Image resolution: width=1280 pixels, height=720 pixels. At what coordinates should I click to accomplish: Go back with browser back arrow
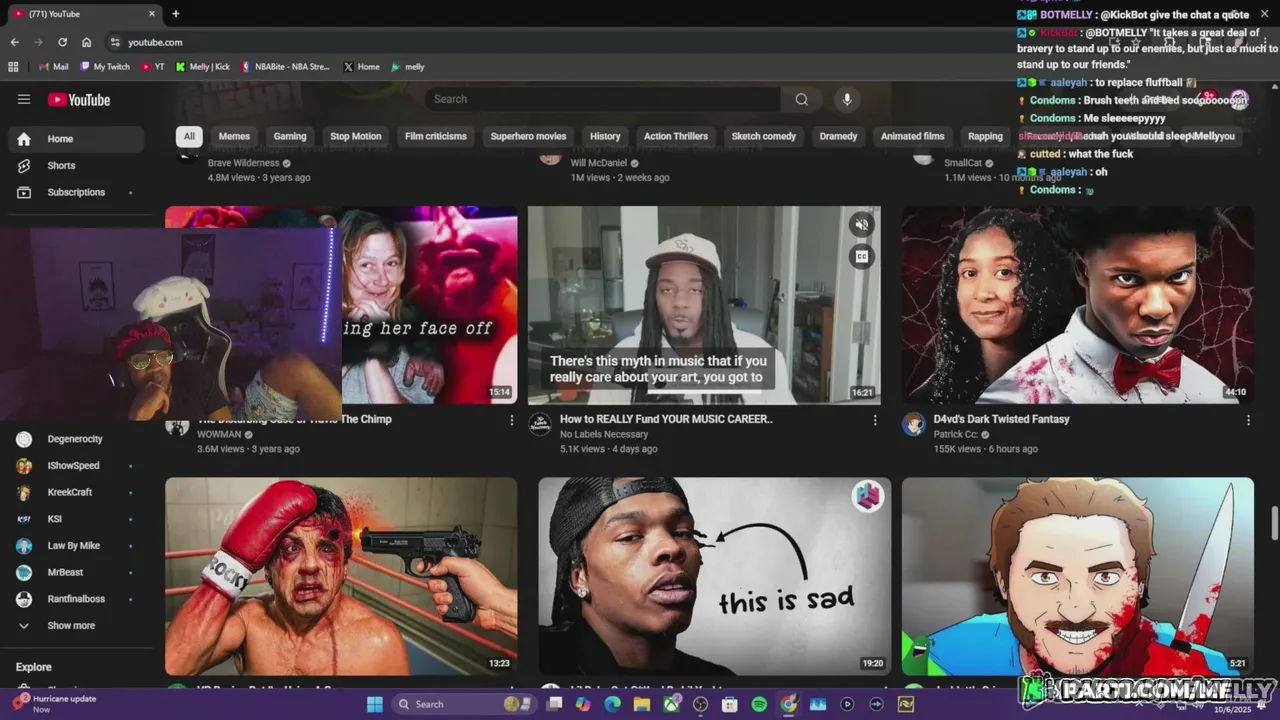coord(14,42)
